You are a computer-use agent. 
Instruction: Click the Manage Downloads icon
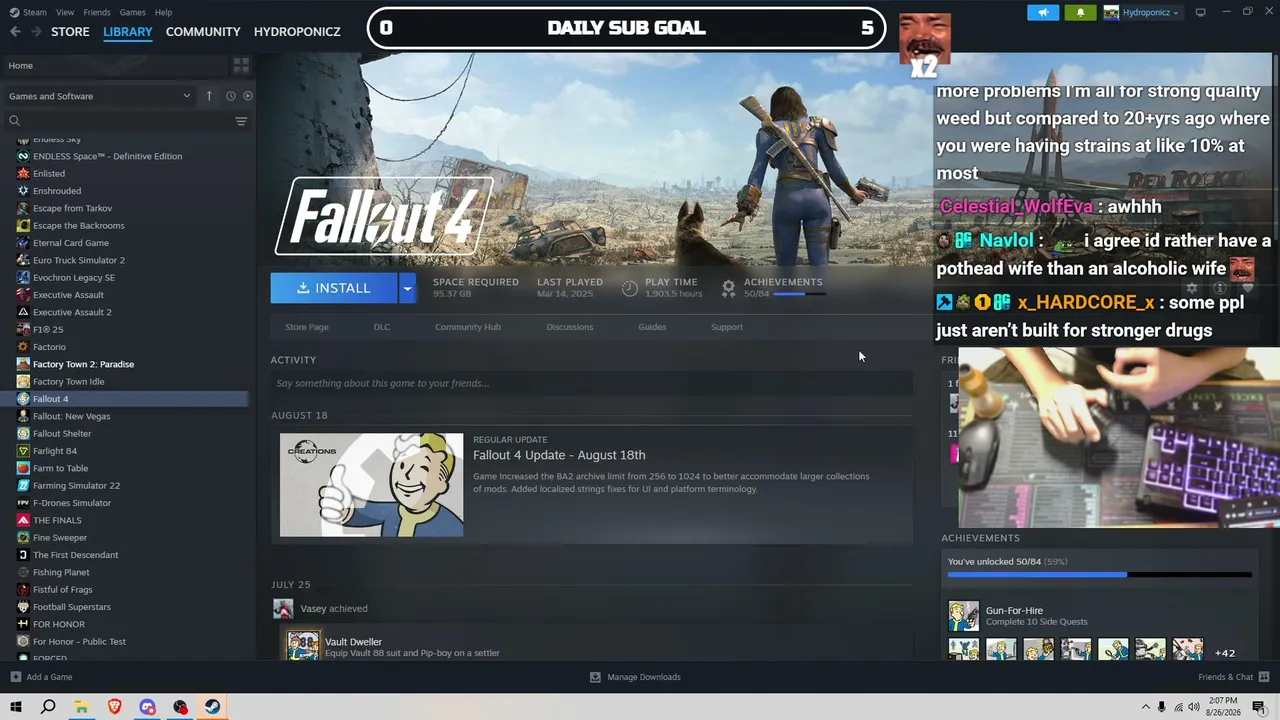pos(595,677)
